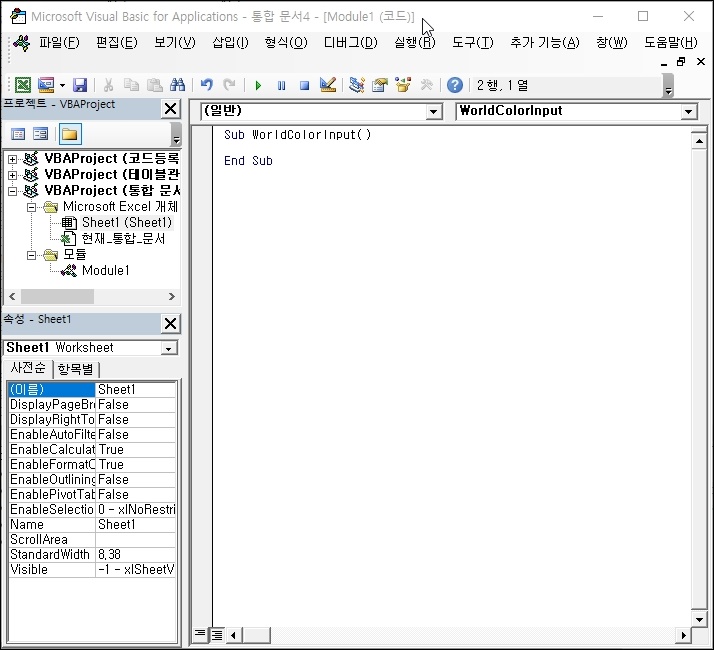This screenshot has width=714, height=650.
Task: Click Visible -1 - xlSheetVisible value
Action: pyautogui.click(x=135, y=570)
